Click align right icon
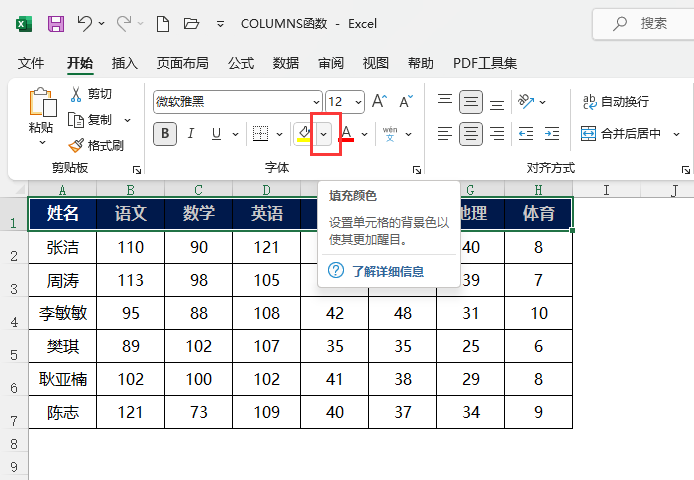 click(497, 133)
